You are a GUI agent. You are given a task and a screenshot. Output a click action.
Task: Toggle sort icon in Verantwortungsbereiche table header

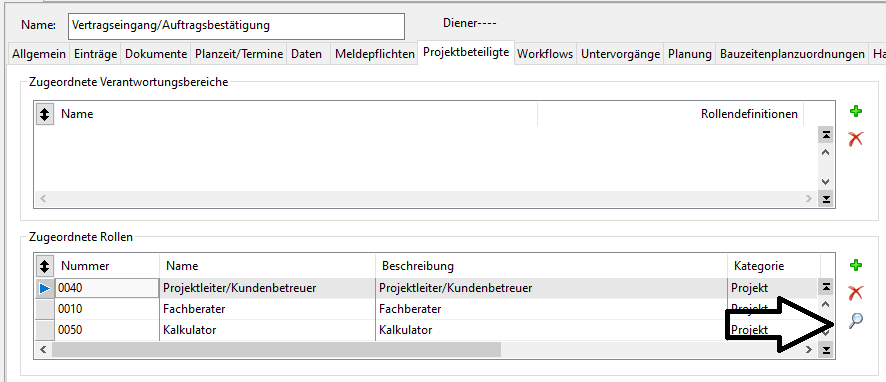coord(45,114)
